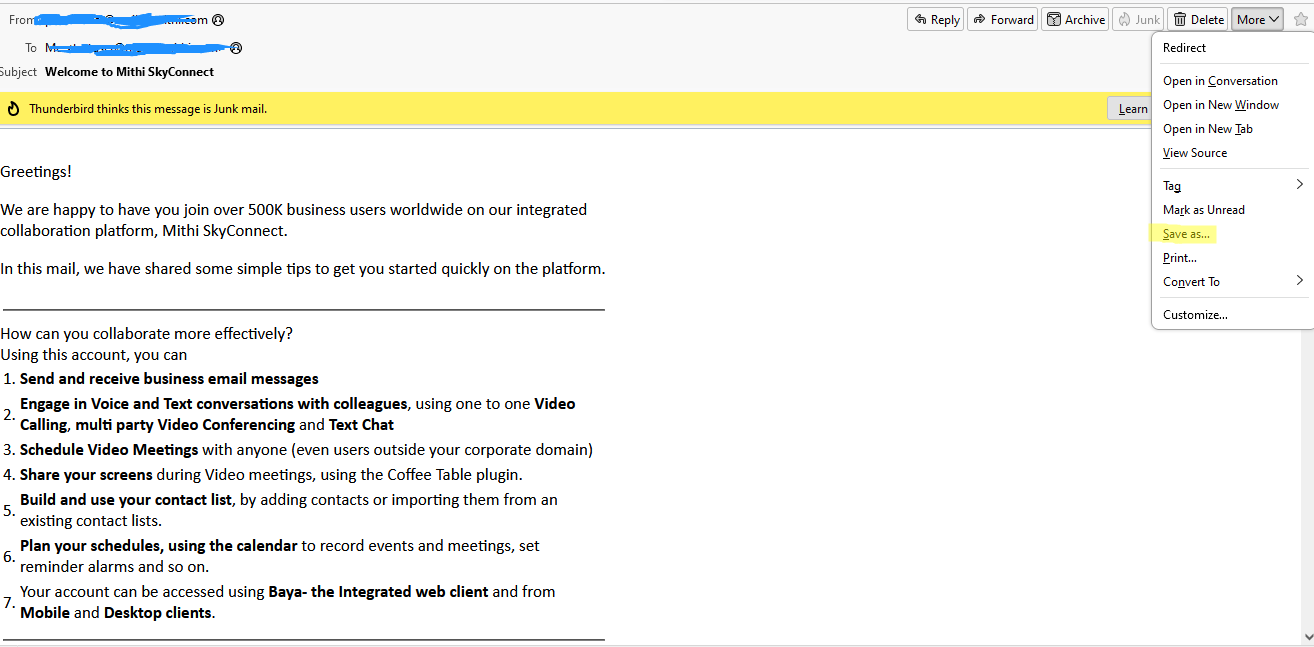Choose Redirect from More menu
This screenshot has height=647, width=1314.
tap(1231, 48)
